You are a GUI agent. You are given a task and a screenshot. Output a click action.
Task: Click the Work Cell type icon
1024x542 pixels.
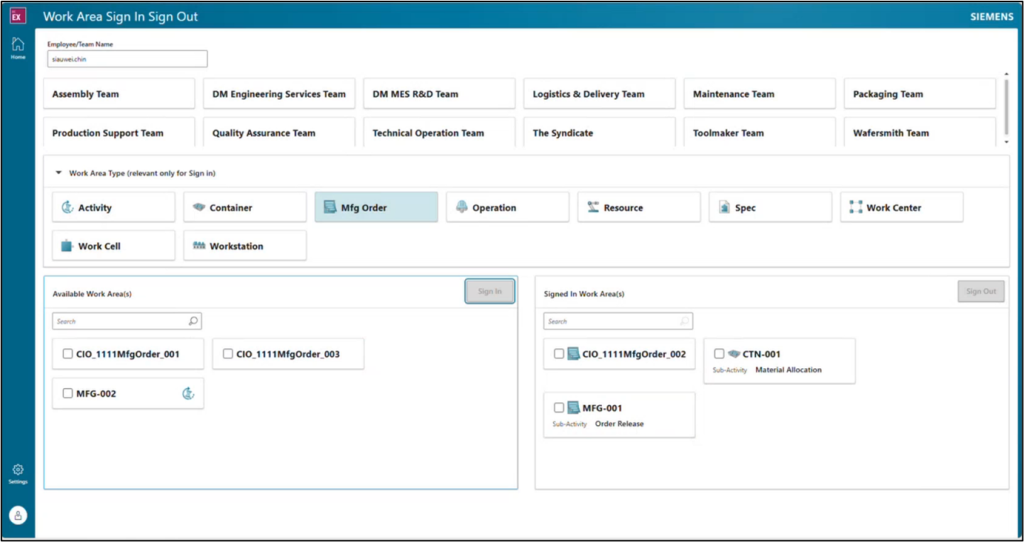click(67, 246)
